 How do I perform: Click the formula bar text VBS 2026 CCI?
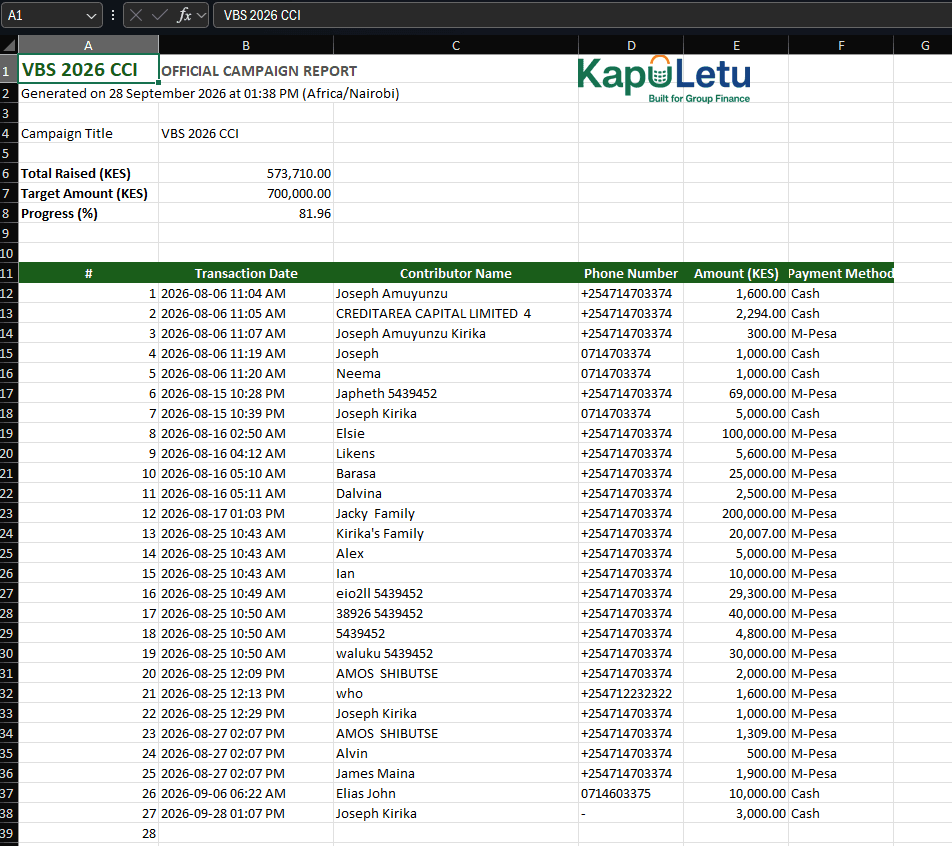[x=262, y=15]
